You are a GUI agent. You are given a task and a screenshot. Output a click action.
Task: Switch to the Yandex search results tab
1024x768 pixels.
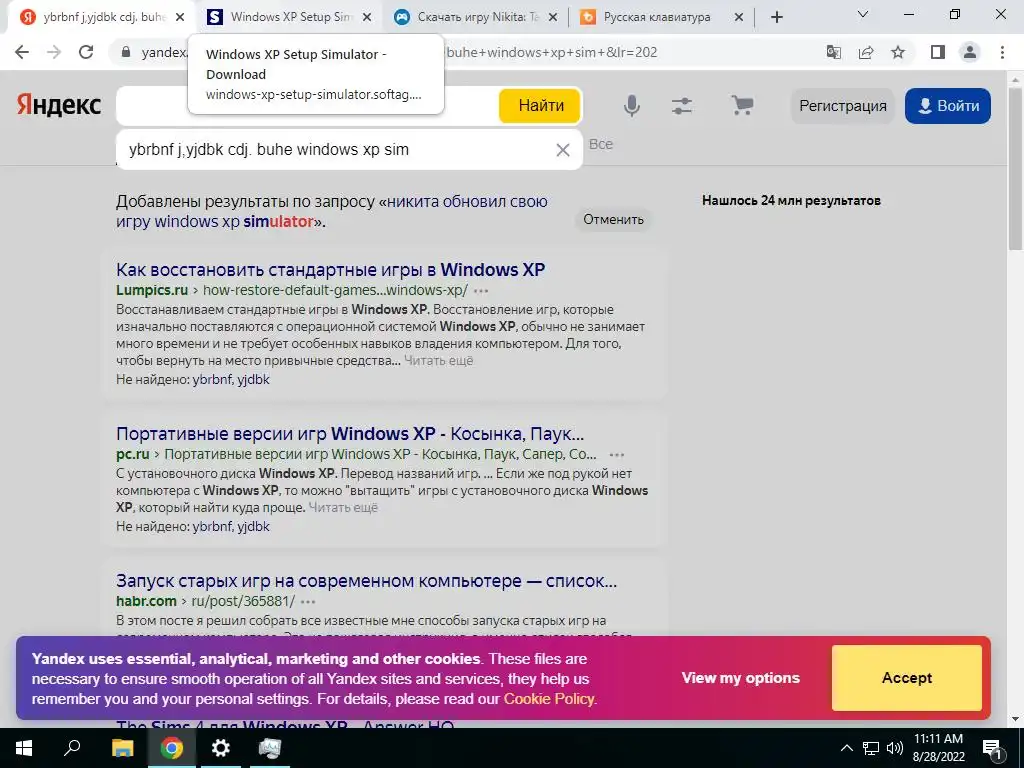[101, 17]
